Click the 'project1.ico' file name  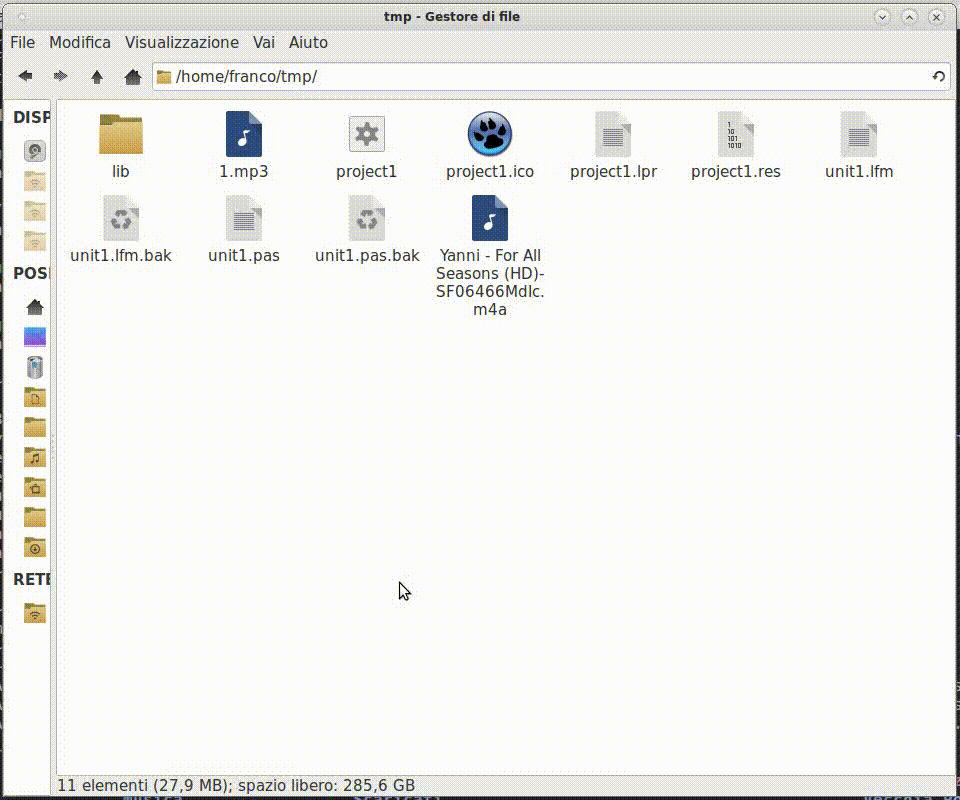[490, 171]
